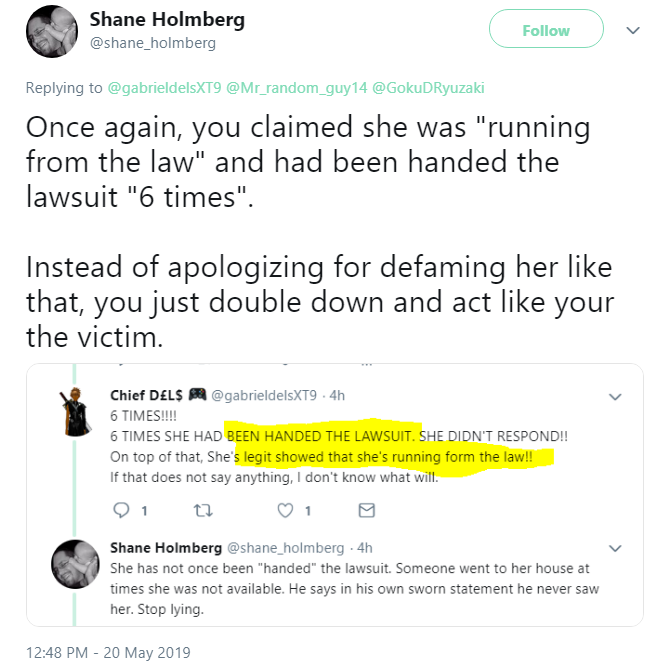Click the @shane_holmberg handle under the name
649x661 pixels.
click(152, 44)
